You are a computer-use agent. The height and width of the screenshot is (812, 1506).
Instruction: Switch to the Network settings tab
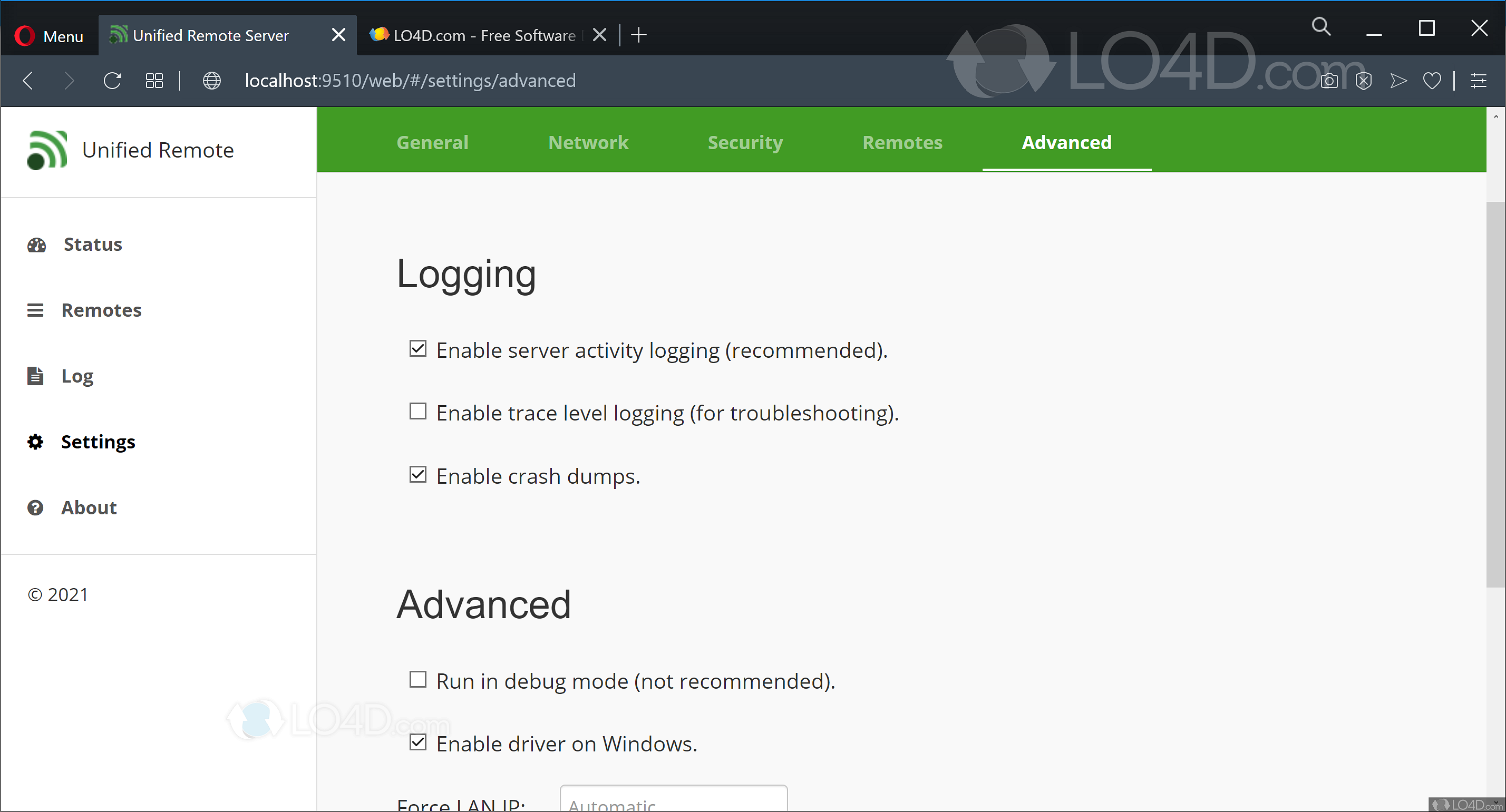[588, 142]
